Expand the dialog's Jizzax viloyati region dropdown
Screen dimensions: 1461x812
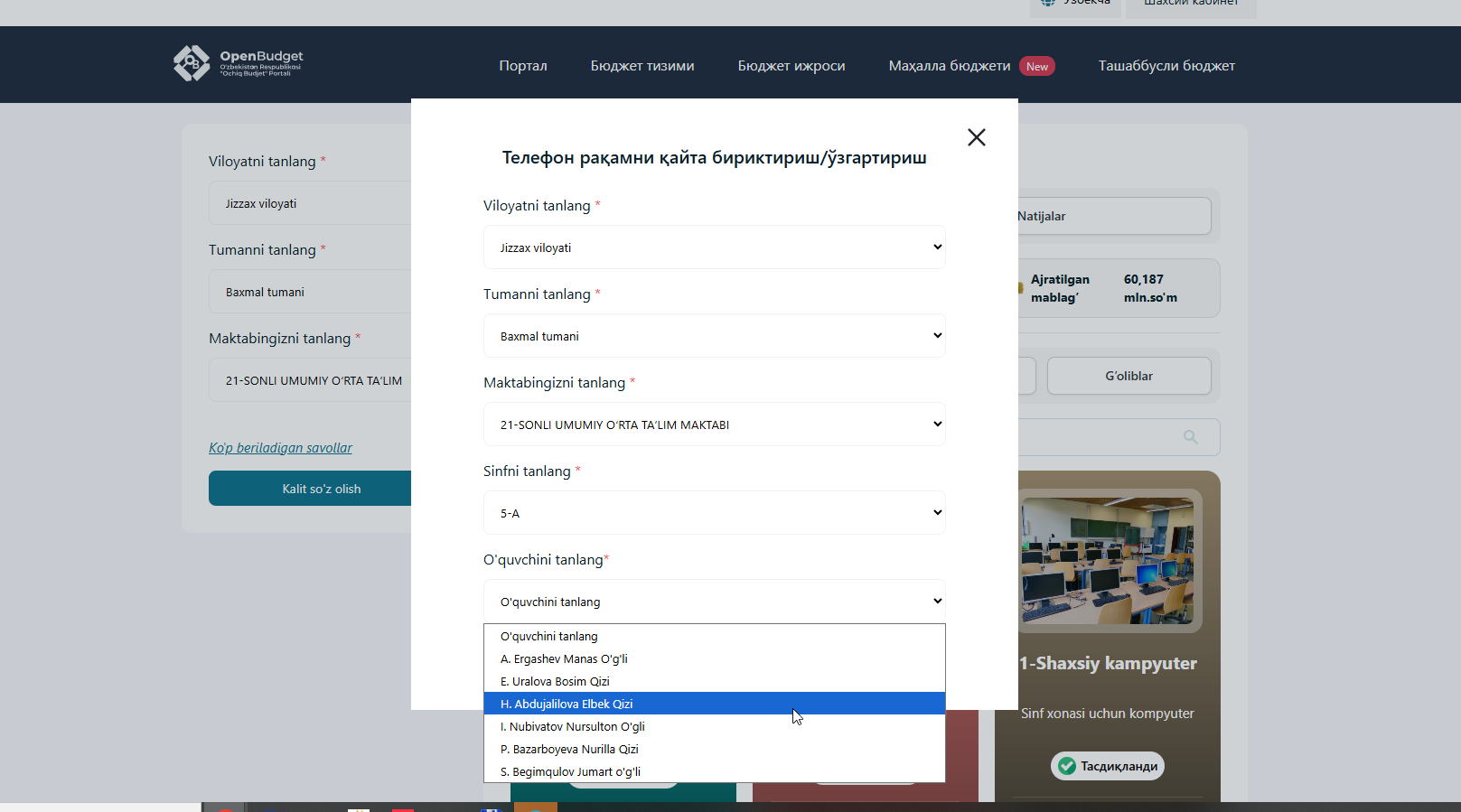click(715, 247)
